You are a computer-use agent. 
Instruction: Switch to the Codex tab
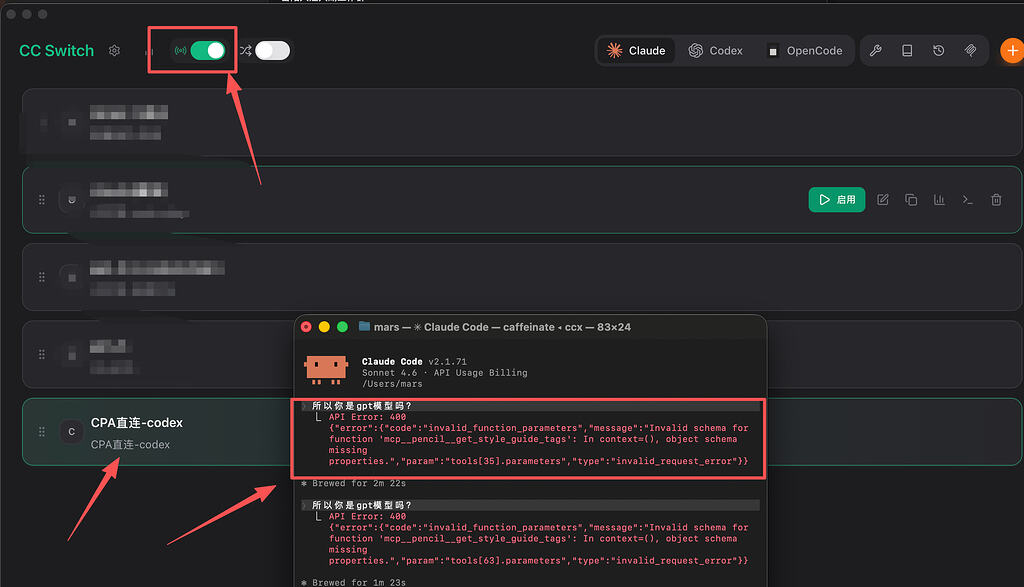[716, 50]
